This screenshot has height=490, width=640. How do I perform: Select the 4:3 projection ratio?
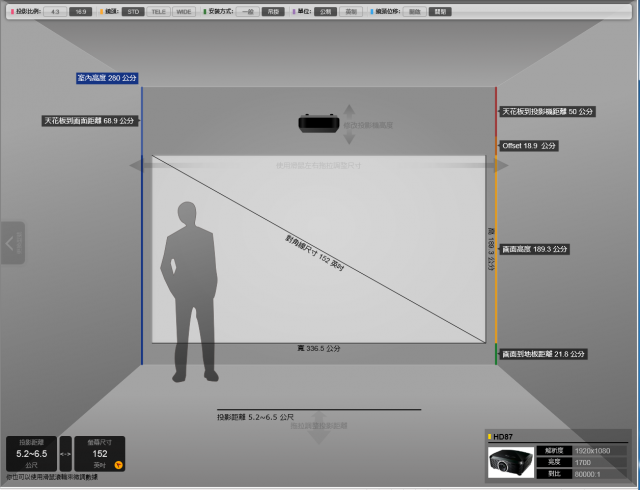click(55, 11)
